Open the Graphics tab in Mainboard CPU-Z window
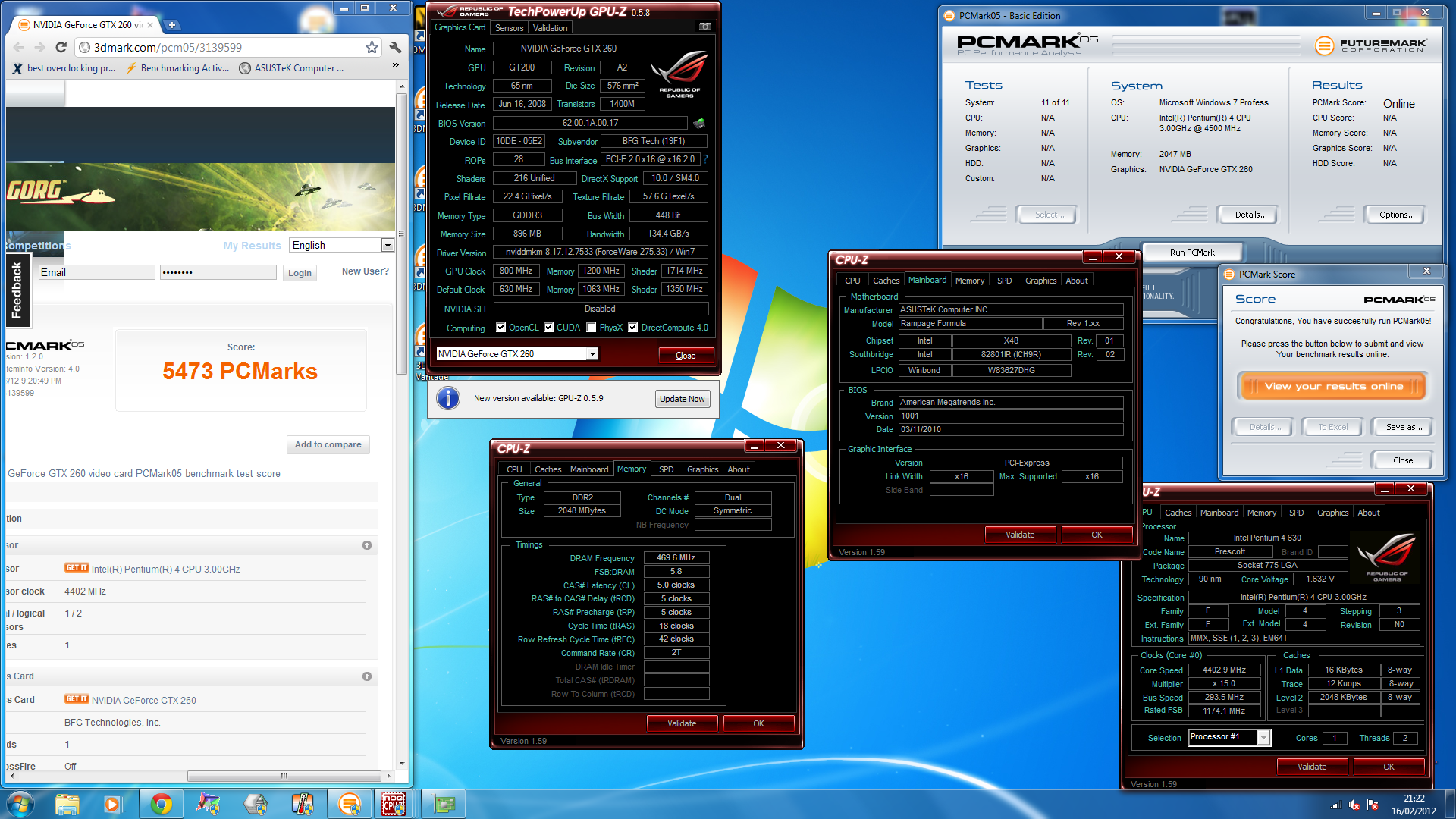 pyautogui.click(x=1040, y=281)
